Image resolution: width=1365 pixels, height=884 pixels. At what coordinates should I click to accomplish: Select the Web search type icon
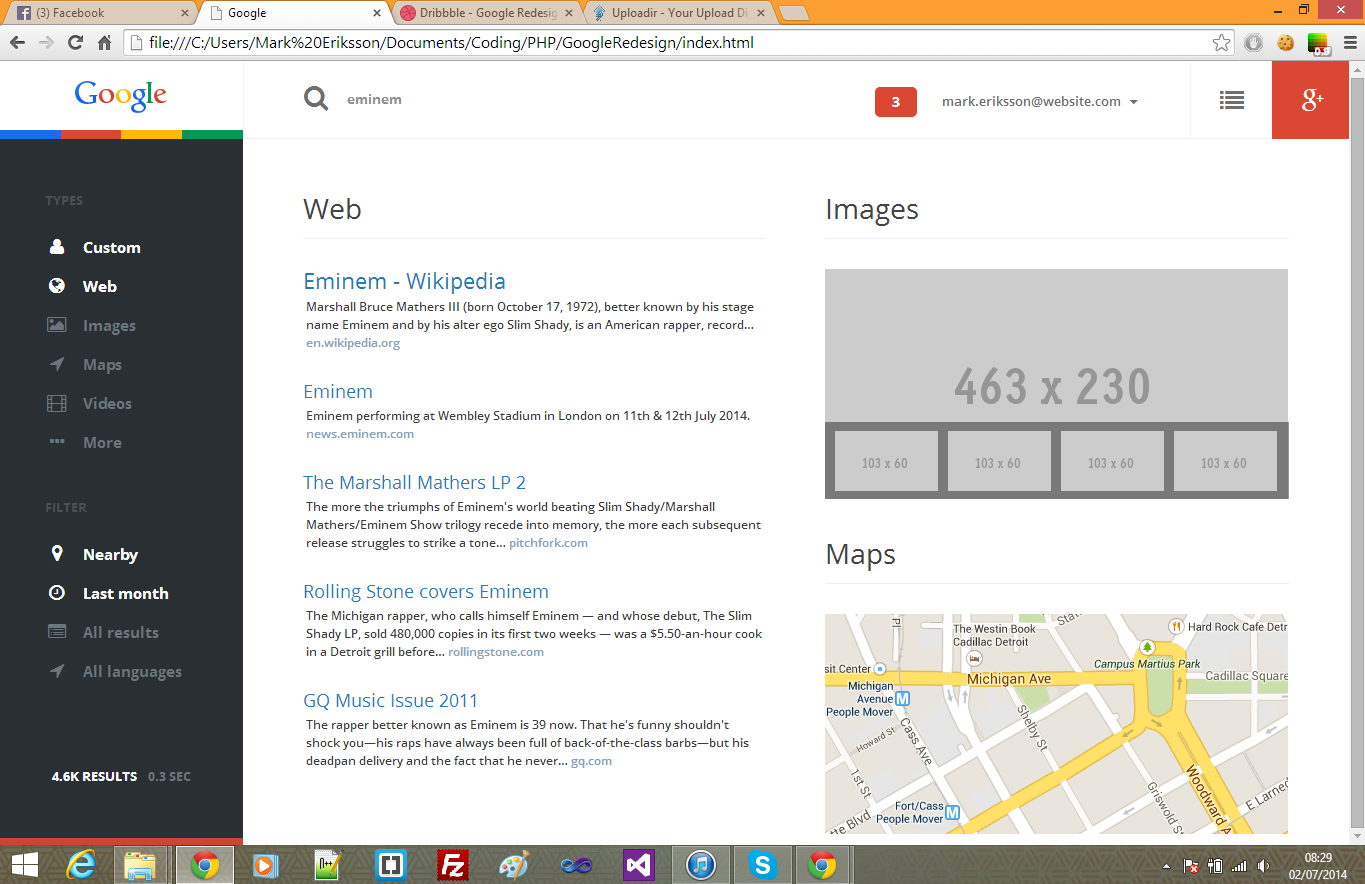click(x=57, y=286)
